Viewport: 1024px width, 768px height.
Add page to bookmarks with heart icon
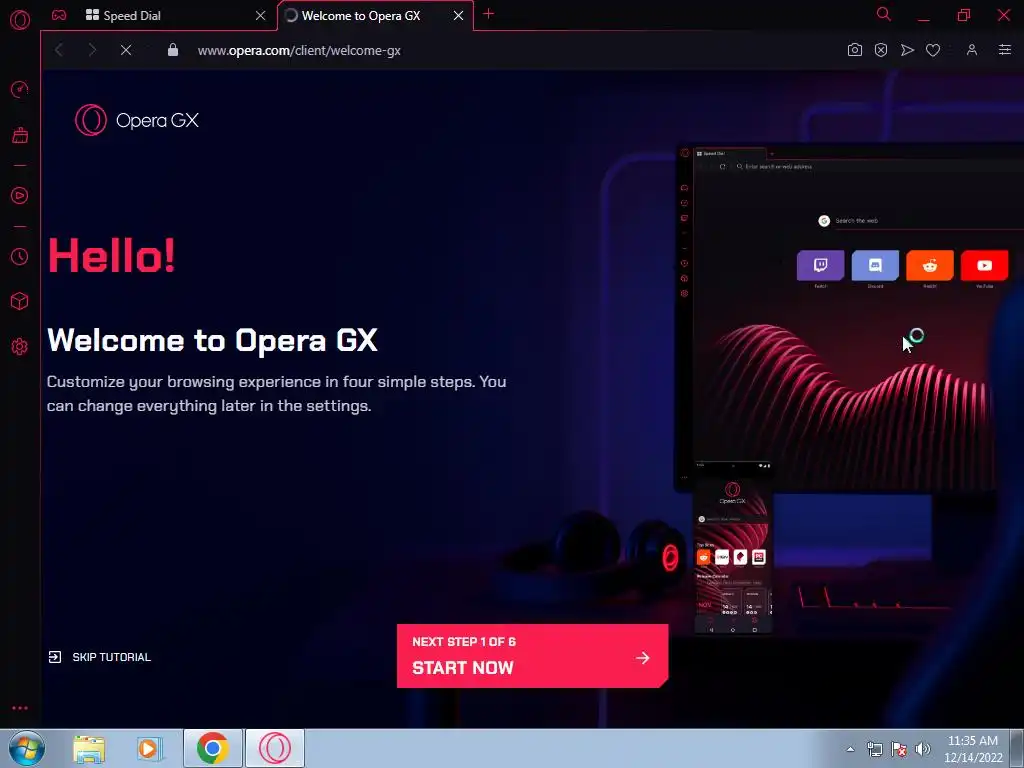click(933, 50)
